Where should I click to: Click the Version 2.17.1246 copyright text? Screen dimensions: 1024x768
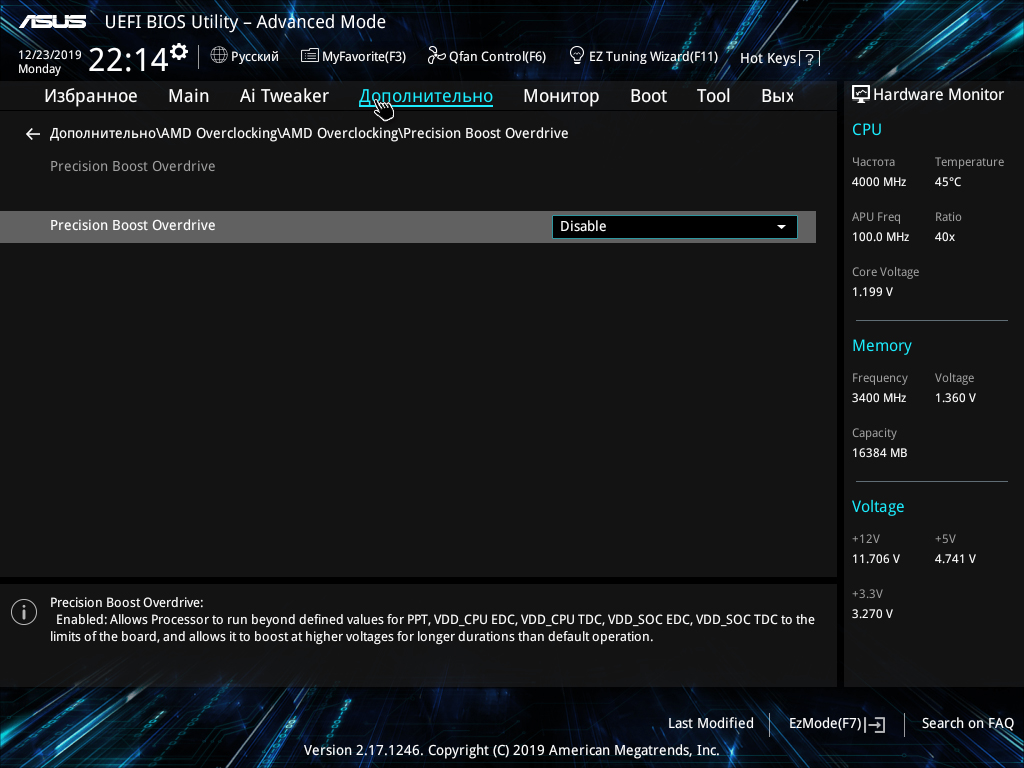click(x=511, y=750)
